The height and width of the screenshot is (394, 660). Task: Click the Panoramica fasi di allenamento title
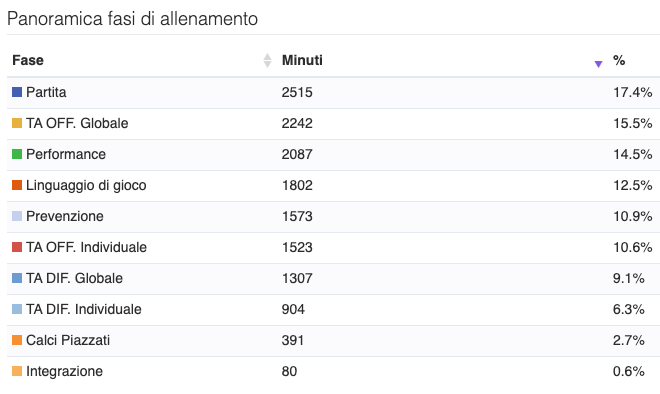(132, 19)
